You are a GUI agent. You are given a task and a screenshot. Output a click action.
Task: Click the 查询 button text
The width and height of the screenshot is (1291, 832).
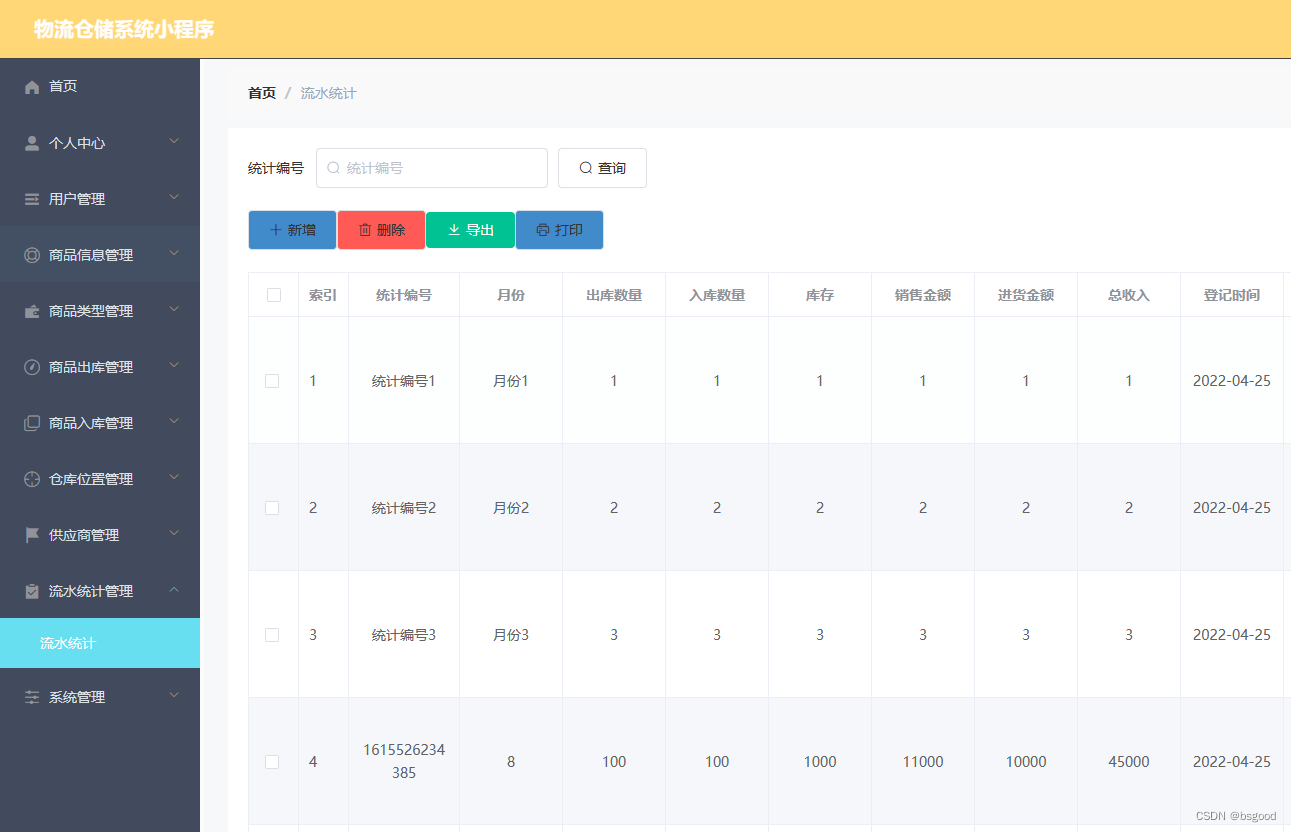tap(612, 168)
